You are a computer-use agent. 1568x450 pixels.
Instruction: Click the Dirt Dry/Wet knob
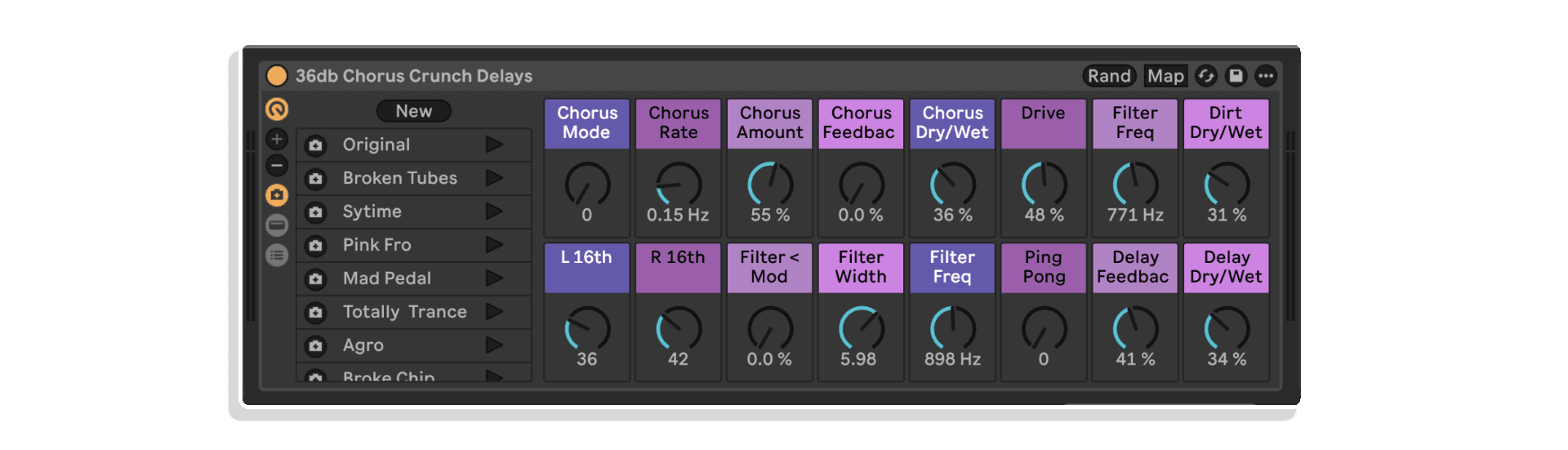coord(1227,184)
